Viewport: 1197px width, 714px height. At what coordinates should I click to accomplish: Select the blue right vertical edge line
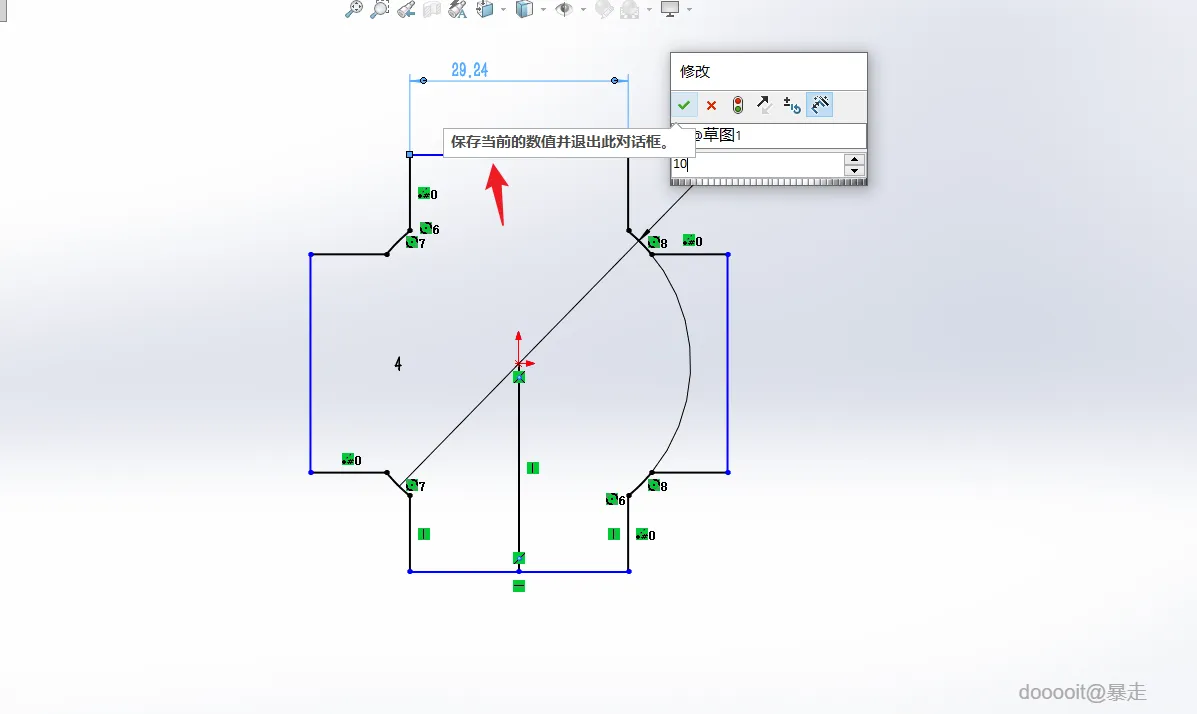click(x=728, y=363)
